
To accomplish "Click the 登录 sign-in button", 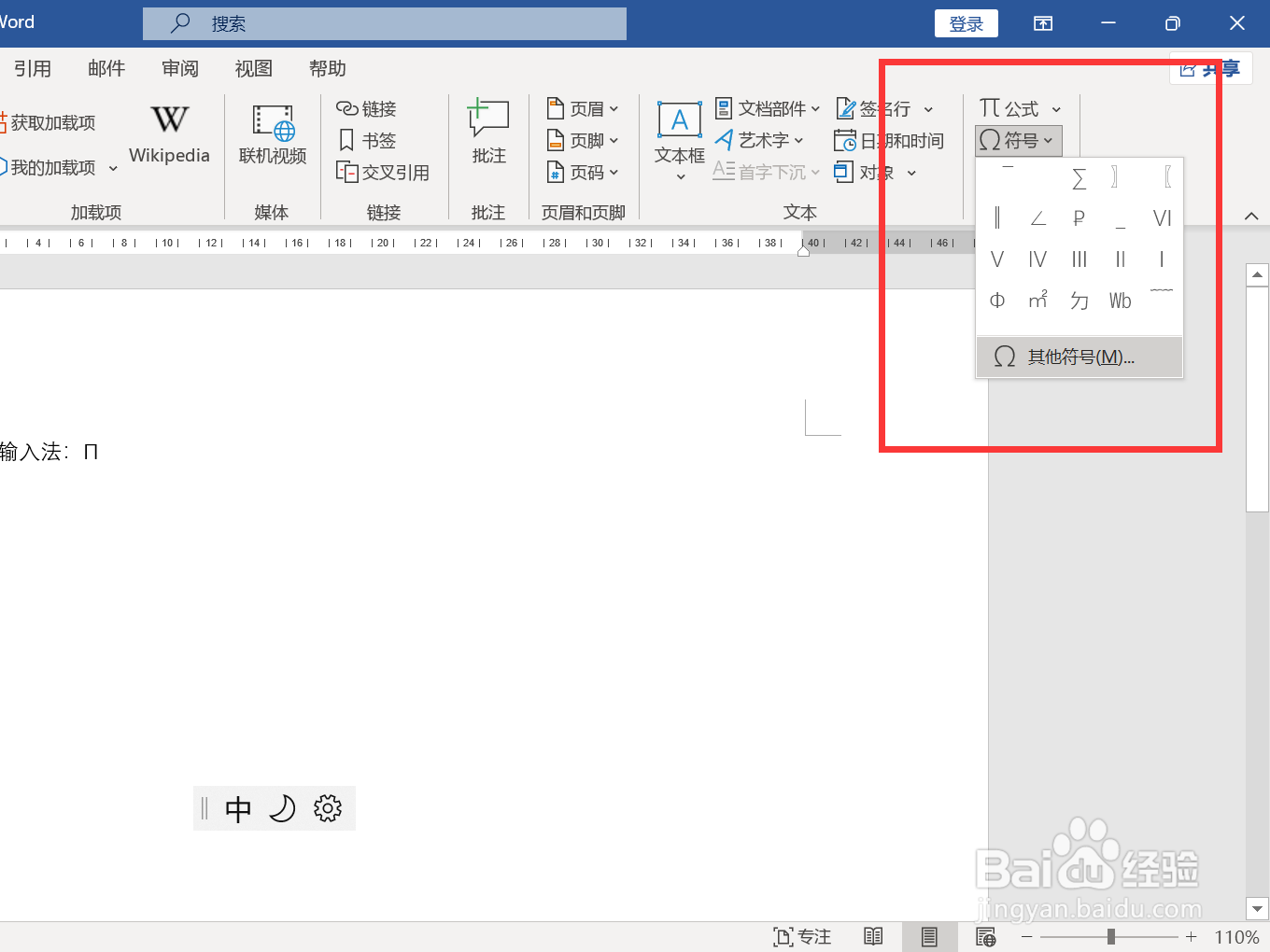I will point(967,23).
